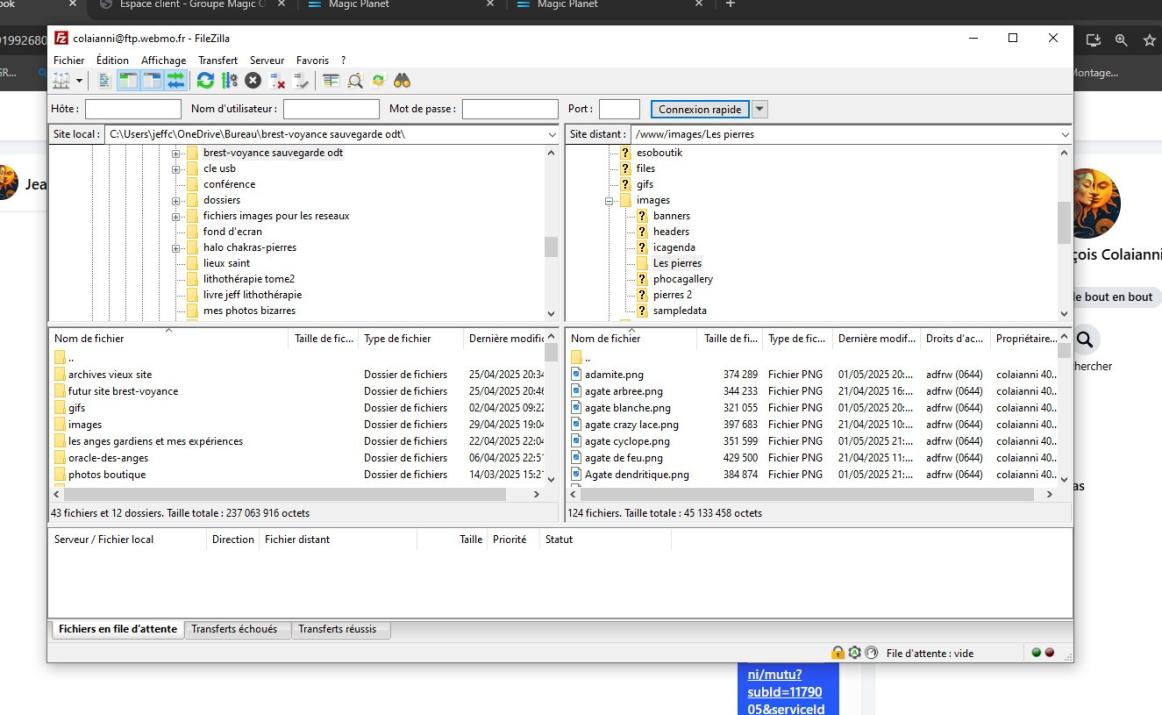
Task: Open the Fichier menu
Action: point(69,60)
